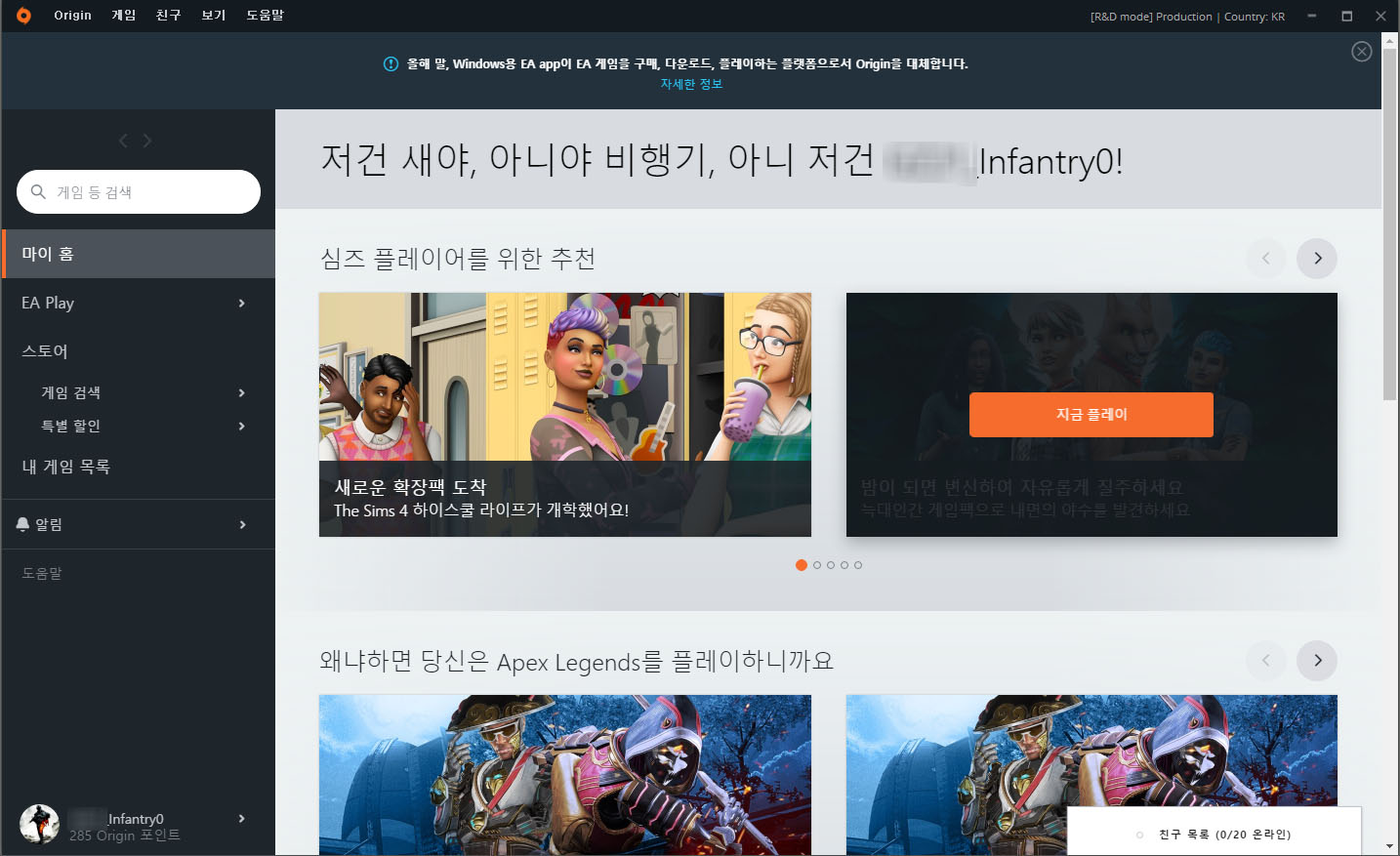Click the 285 Origin 포인트 text
1400x856 pixels.
pos(125,836)
